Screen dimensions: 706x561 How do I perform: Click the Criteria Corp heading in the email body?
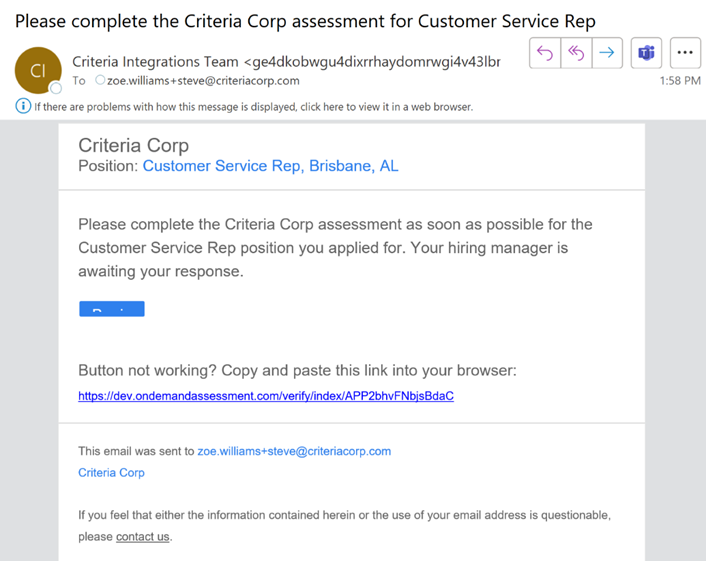coord(133,145)
